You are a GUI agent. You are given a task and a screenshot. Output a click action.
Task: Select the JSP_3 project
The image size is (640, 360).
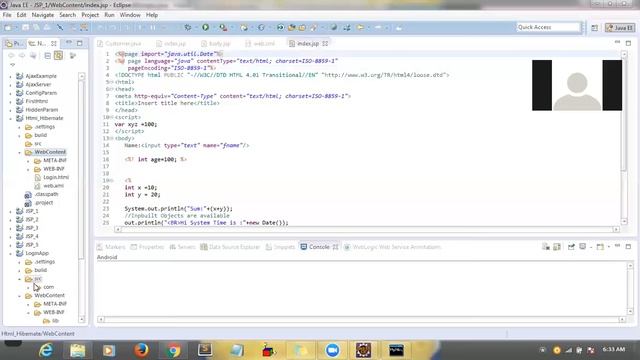click(x=32, y=228)
